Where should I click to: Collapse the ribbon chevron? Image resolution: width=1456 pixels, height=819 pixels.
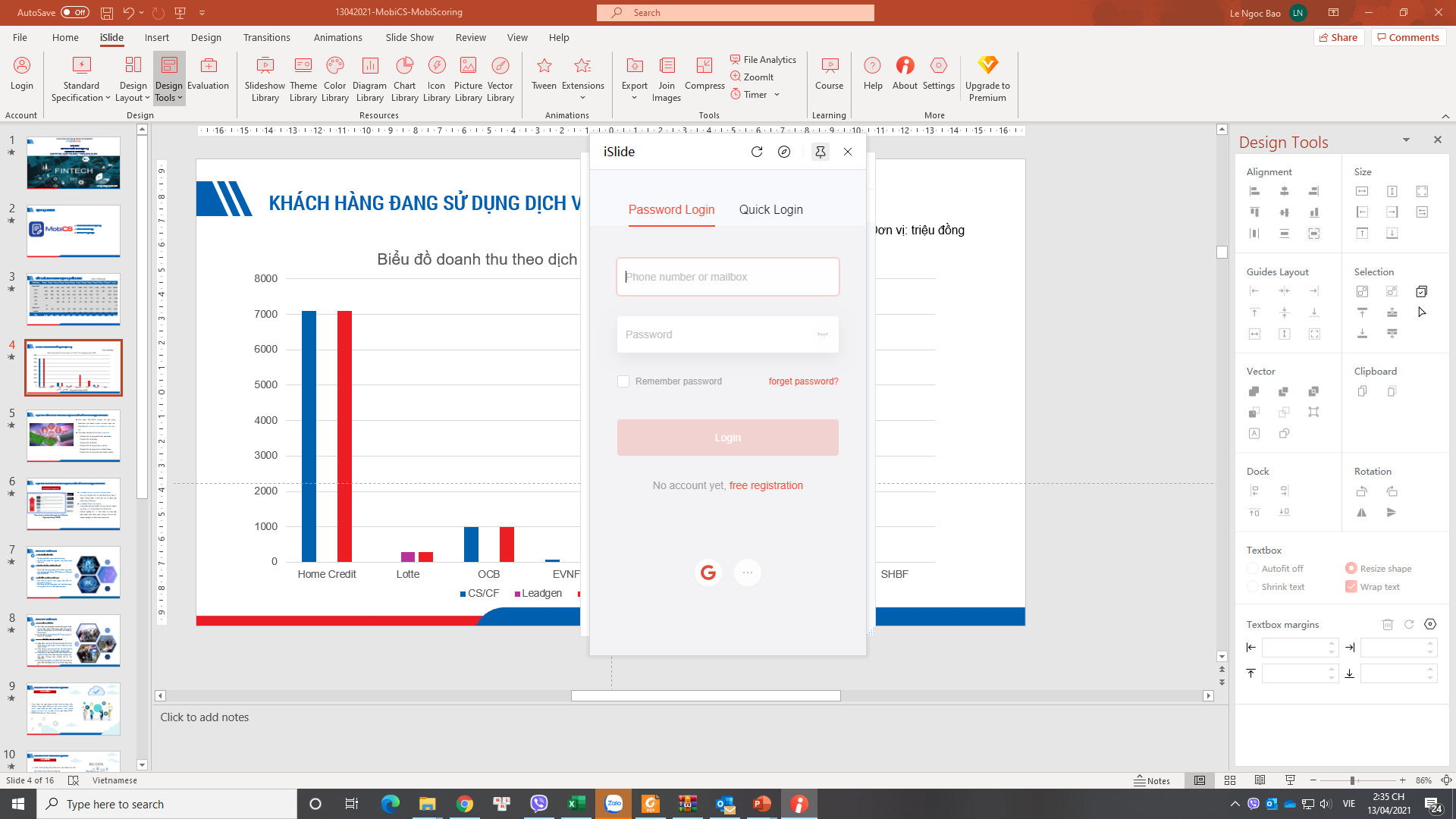click(x=1445, y=116)
